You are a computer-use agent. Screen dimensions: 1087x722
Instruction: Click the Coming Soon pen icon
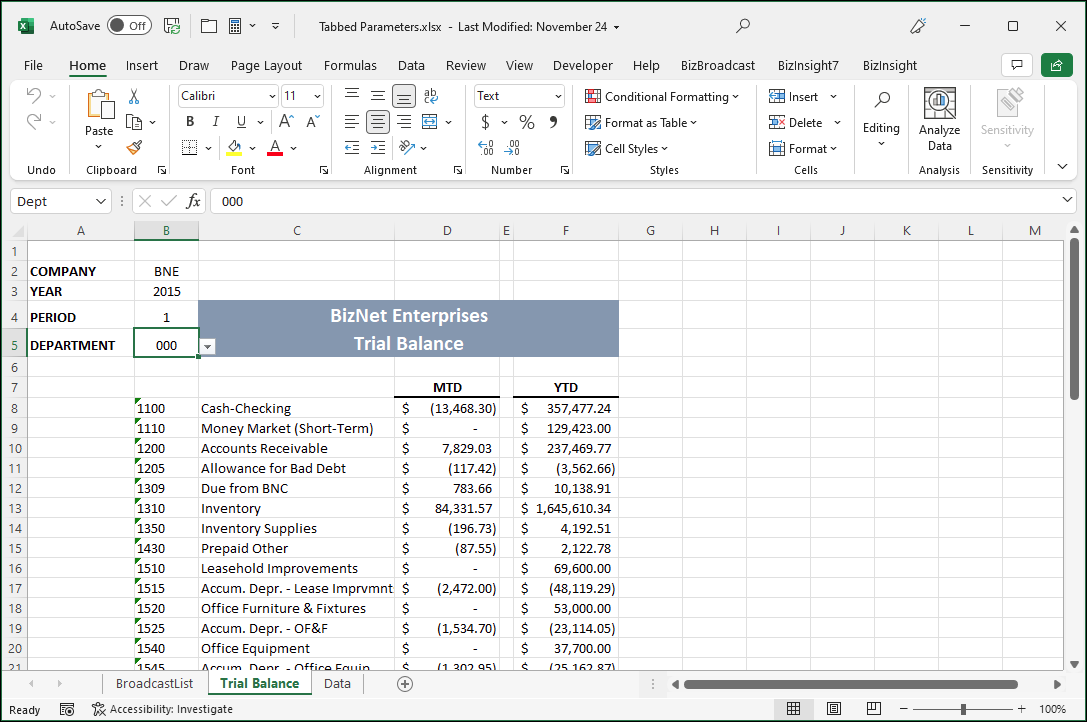[918, 26]
